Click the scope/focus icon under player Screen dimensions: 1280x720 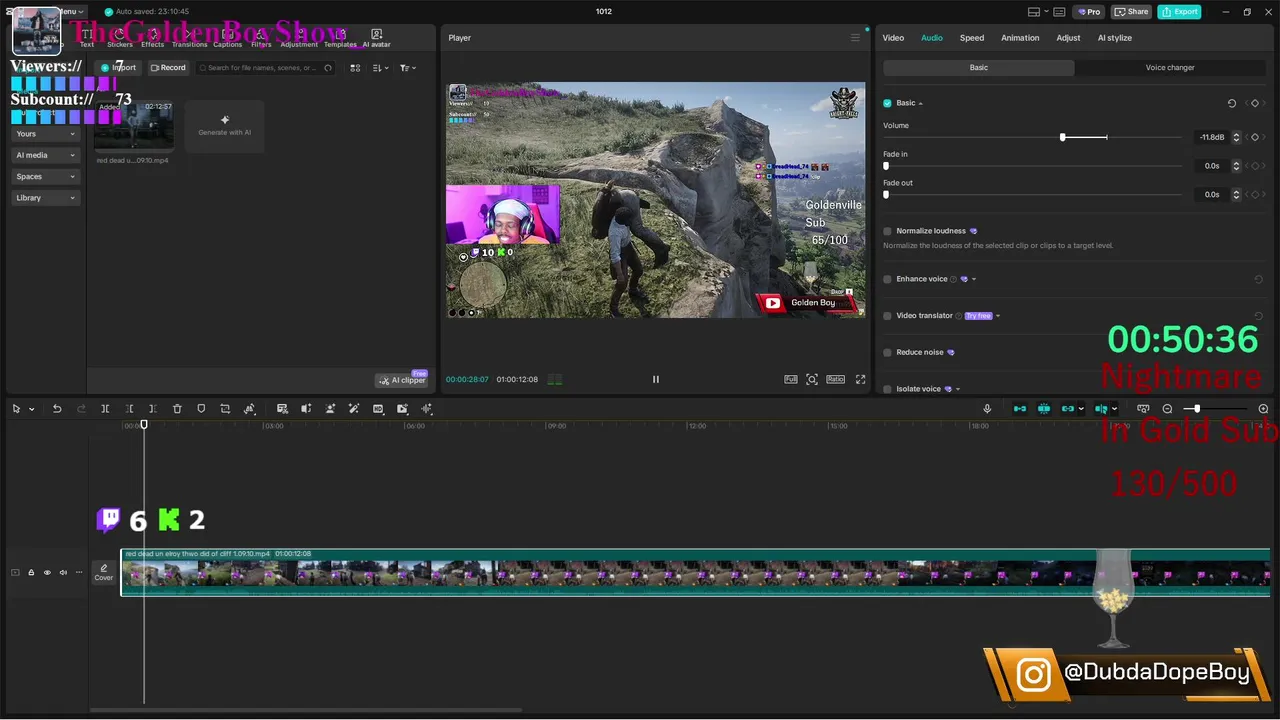[x=812, y=379]
